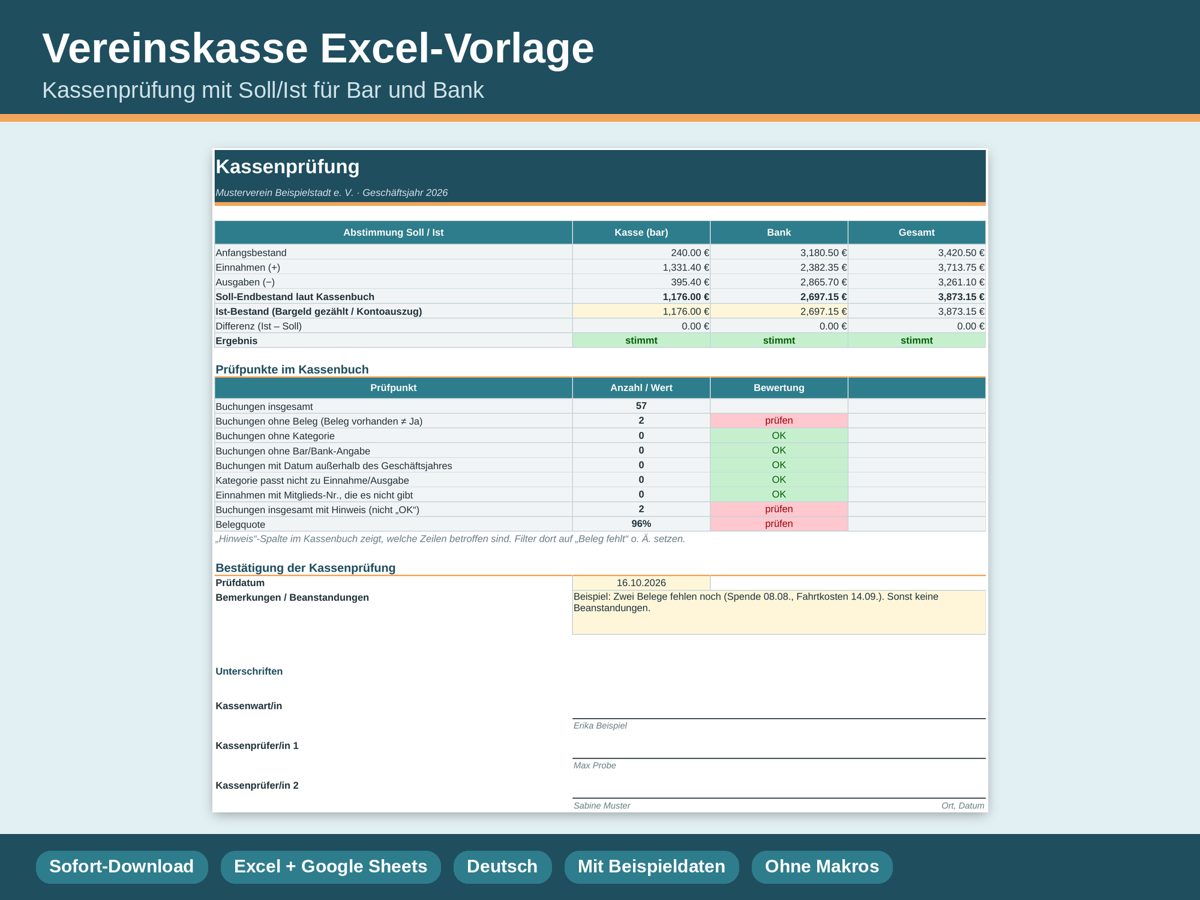Select the Ausgaben value 395.40 €
1200x900 pixels.
click(x=690, y=282)
